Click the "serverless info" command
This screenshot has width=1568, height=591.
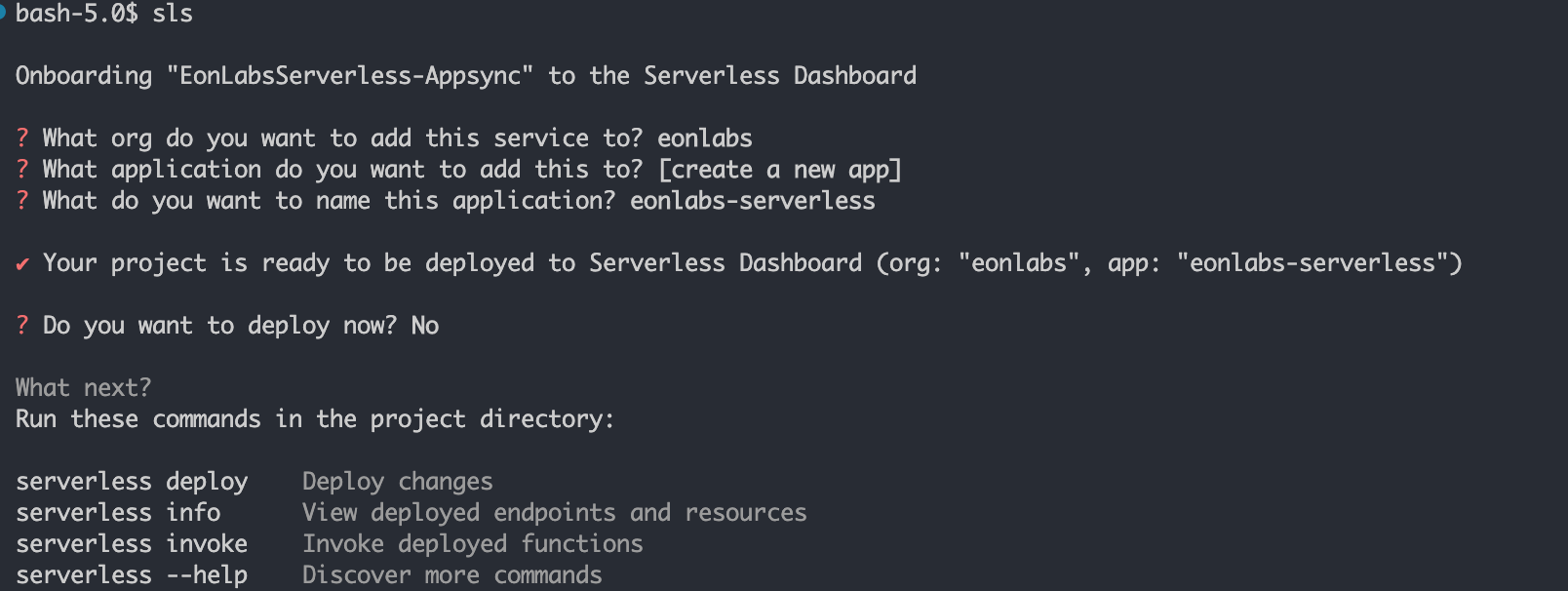[118, 513]
